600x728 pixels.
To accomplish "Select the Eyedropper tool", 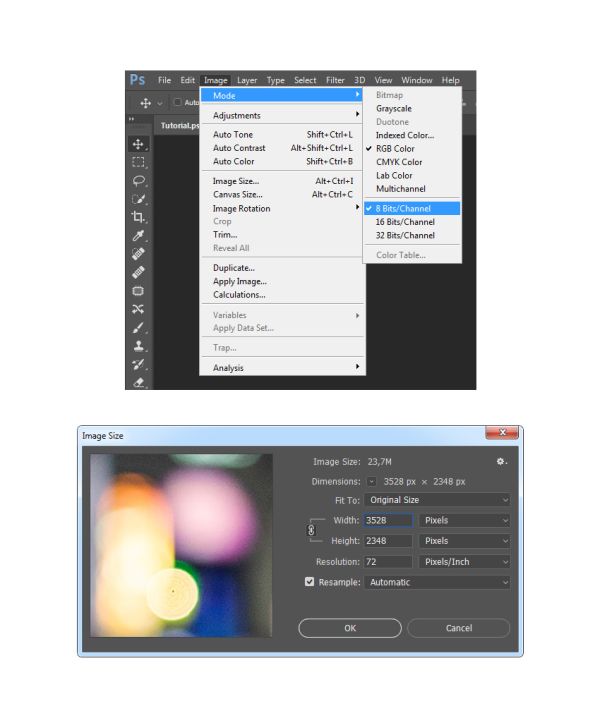I will (138, 235).
